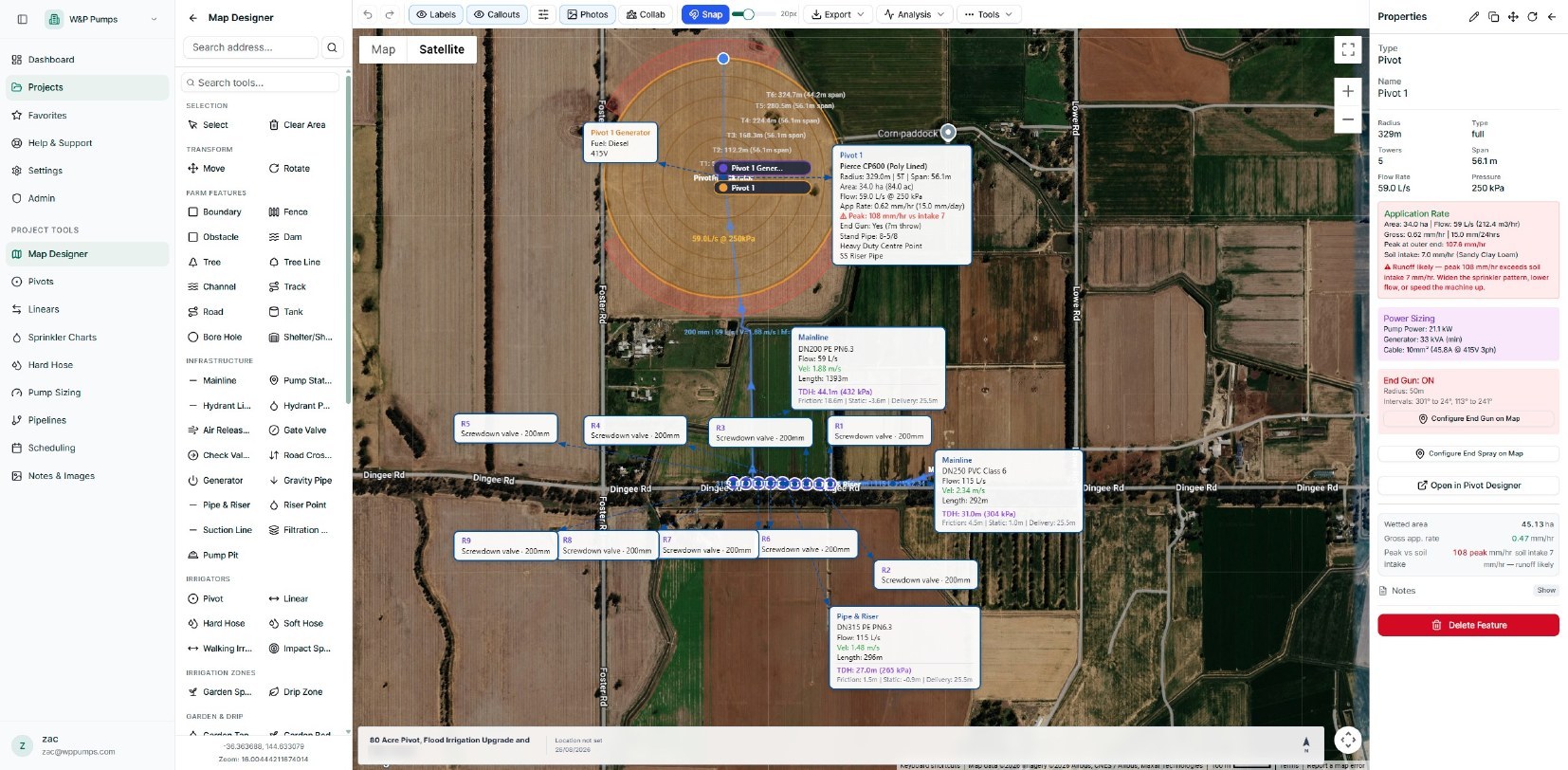Open the Tools dropdown menu
This screenshot has height=770, width=1568.
[x=988, y=14]
